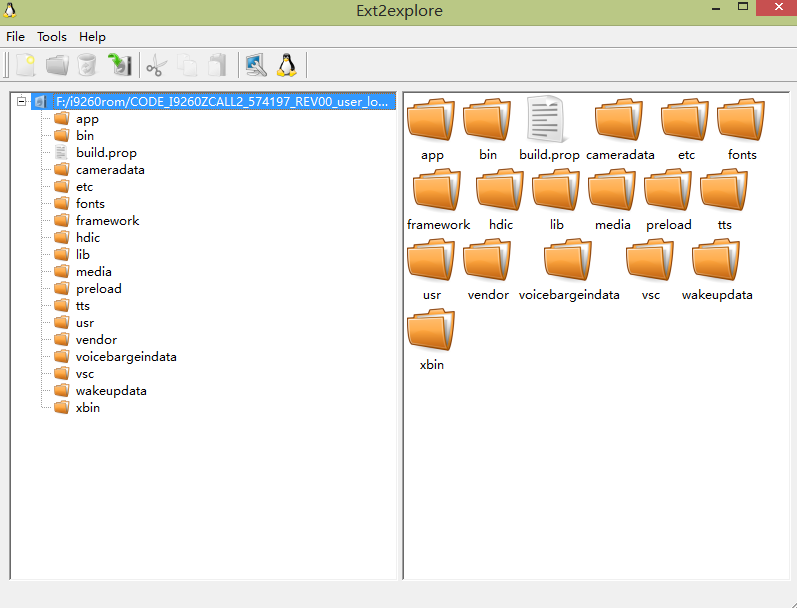Image resolution: width=797 pixels, height=608 pixels.
Task: Click the lib folder icon in file pane
Action: click(x=556, y=190)
